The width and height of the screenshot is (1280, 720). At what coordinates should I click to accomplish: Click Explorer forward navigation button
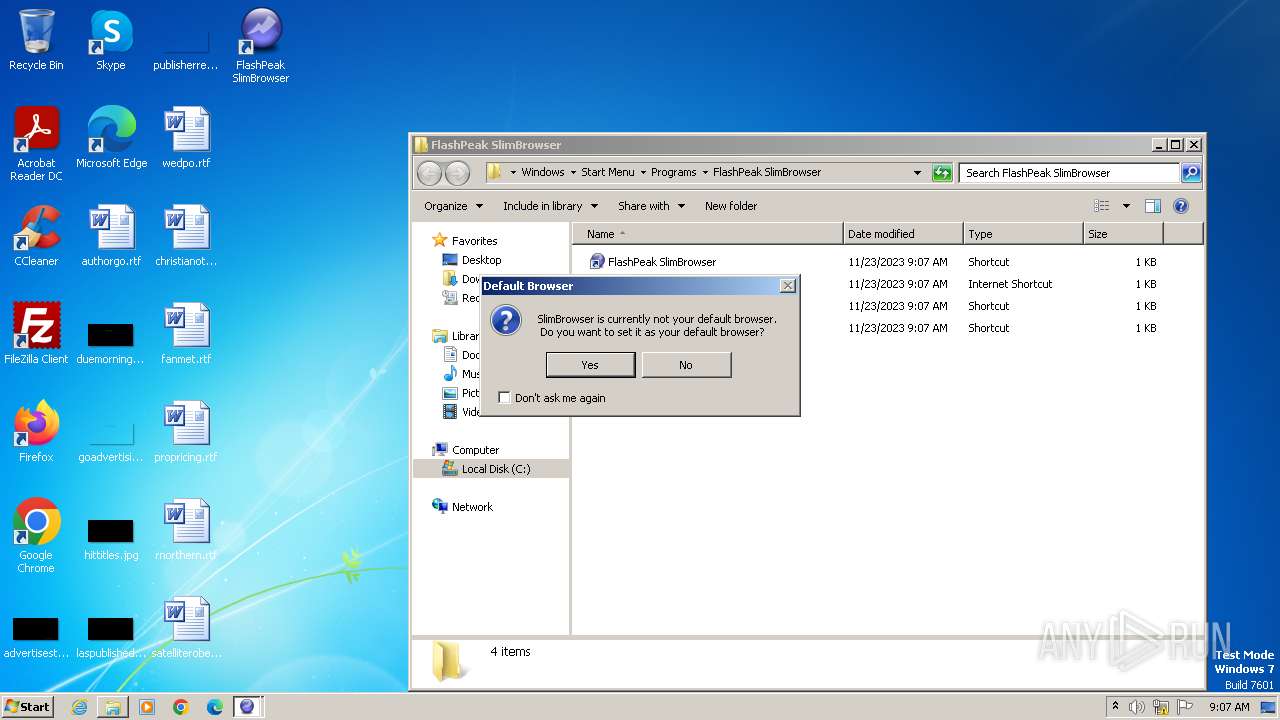pos(457,173)
